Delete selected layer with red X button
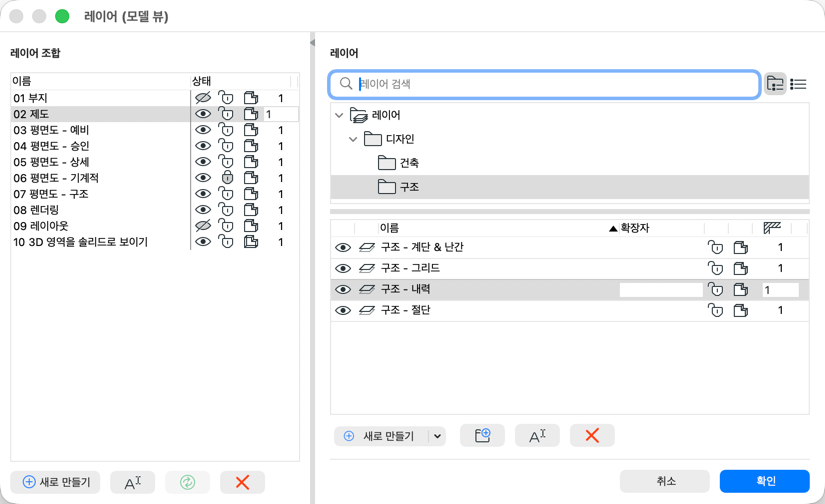 tap(592, 436)
